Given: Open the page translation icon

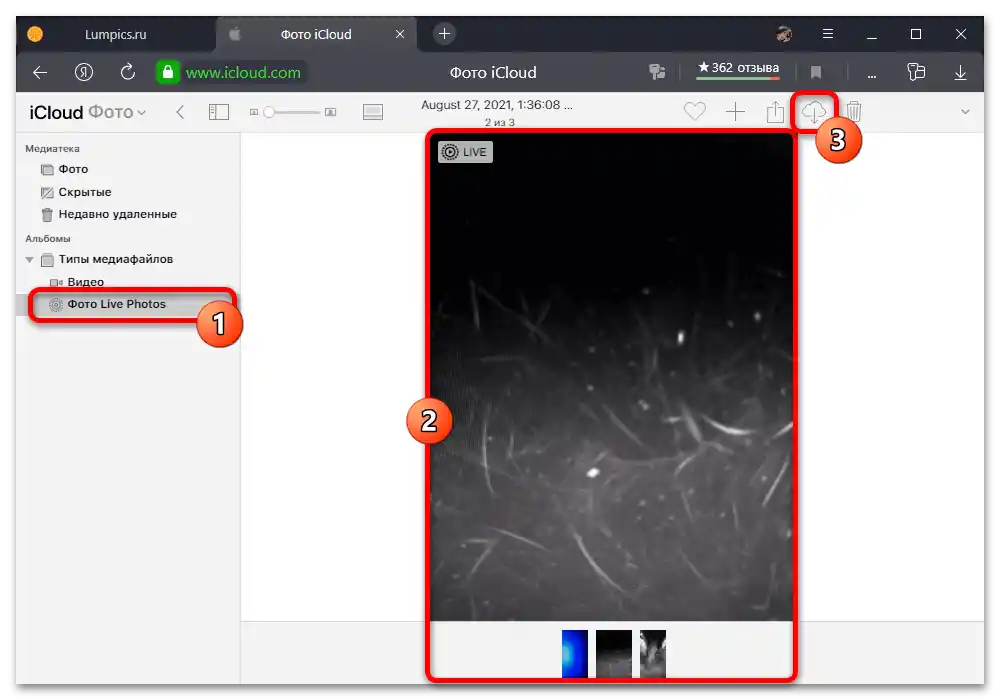Looking at the screenshot, I should click(657, 72).
